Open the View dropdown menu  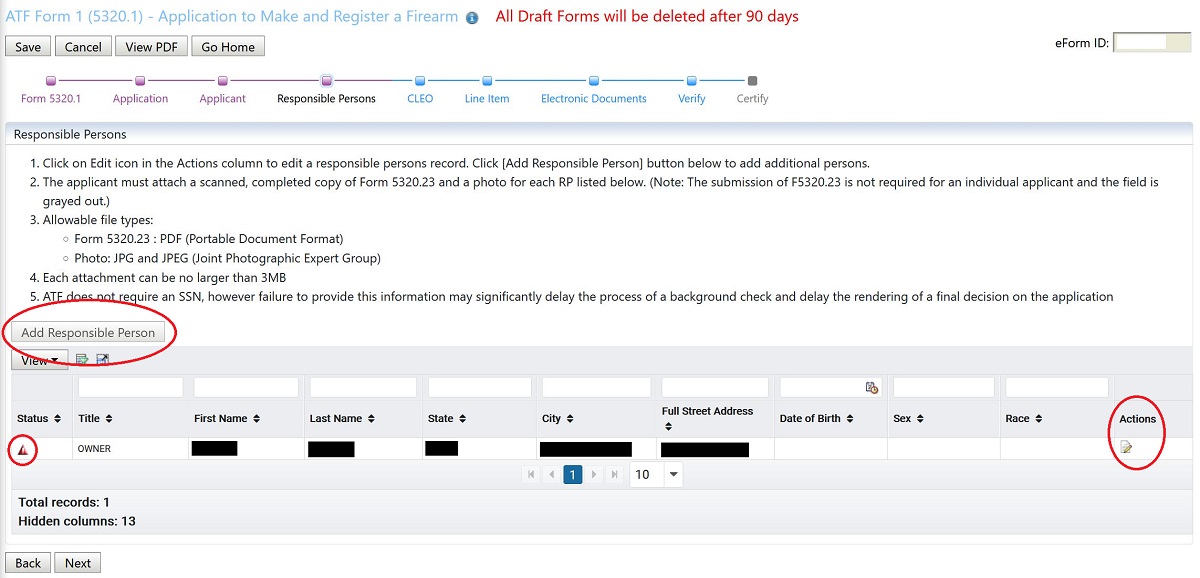click(x=40, y=360)
